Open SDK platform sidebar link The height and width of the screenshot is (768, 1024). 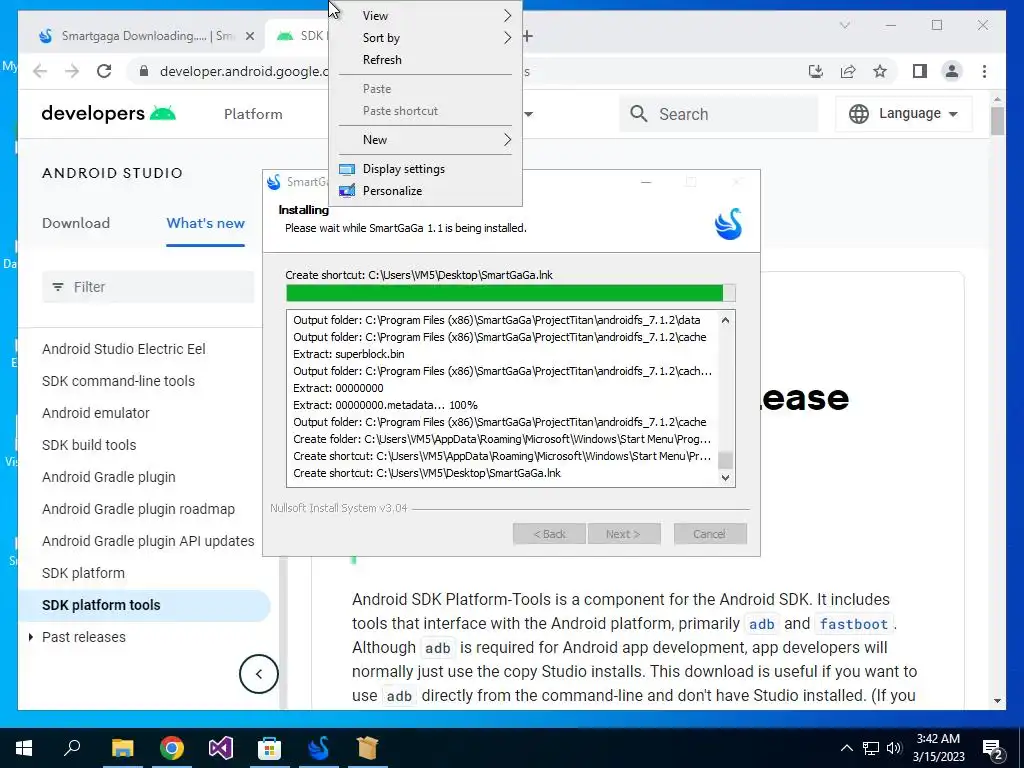click(x=83, y=573)
